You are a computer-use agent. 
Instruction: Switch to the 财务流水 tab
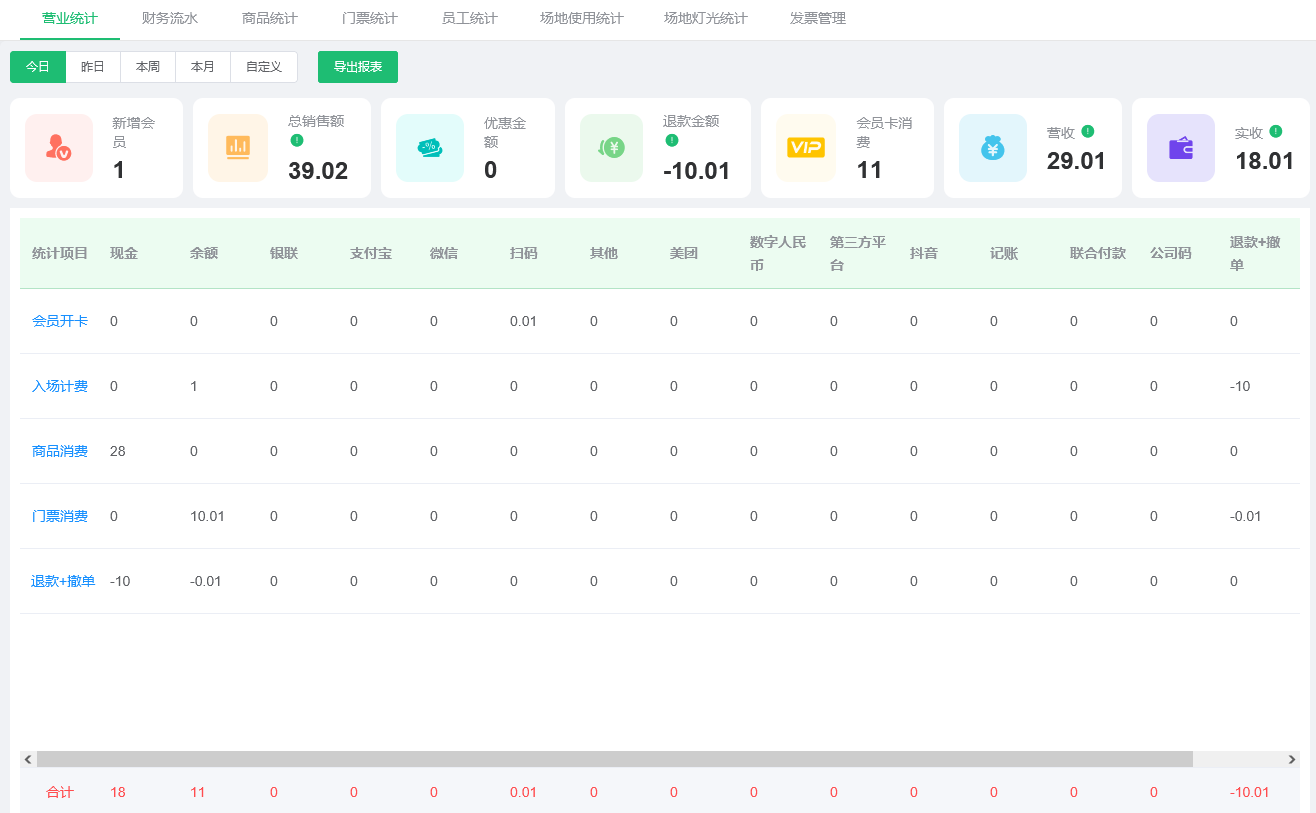click(x=170, y=18)
